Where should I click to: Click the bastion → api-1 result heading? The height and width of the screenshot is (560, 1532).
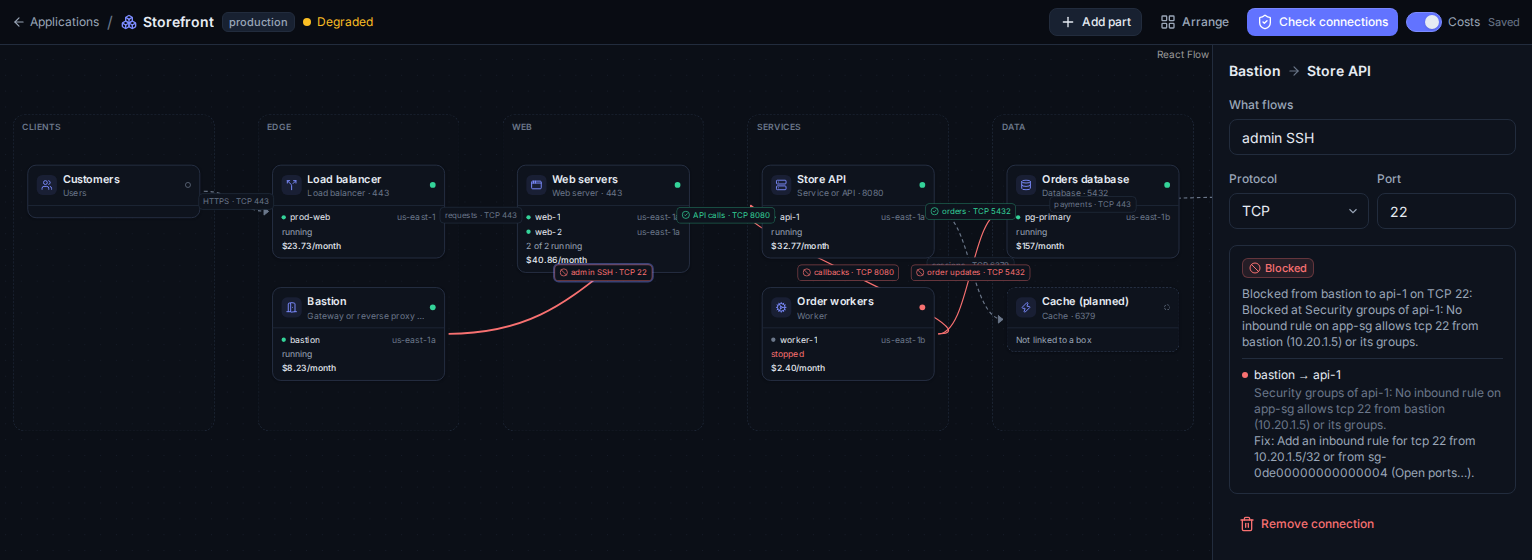tap(1298, 375)
